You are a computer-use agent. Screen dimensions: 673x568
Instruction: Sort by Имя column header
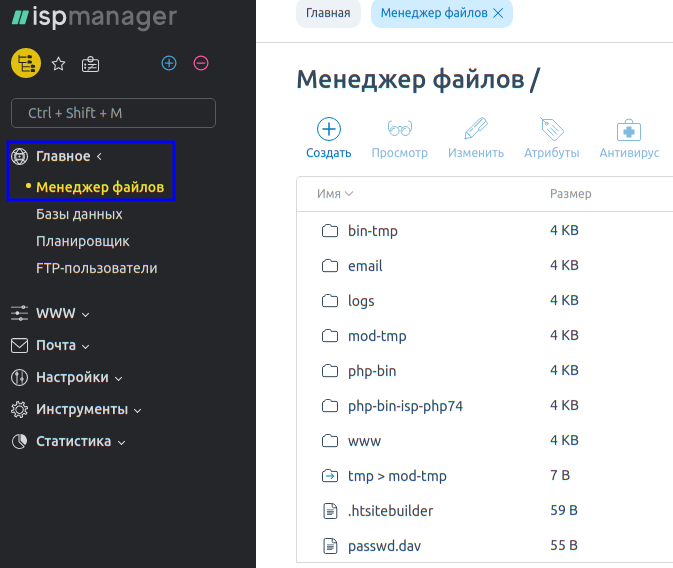[335, 194]
